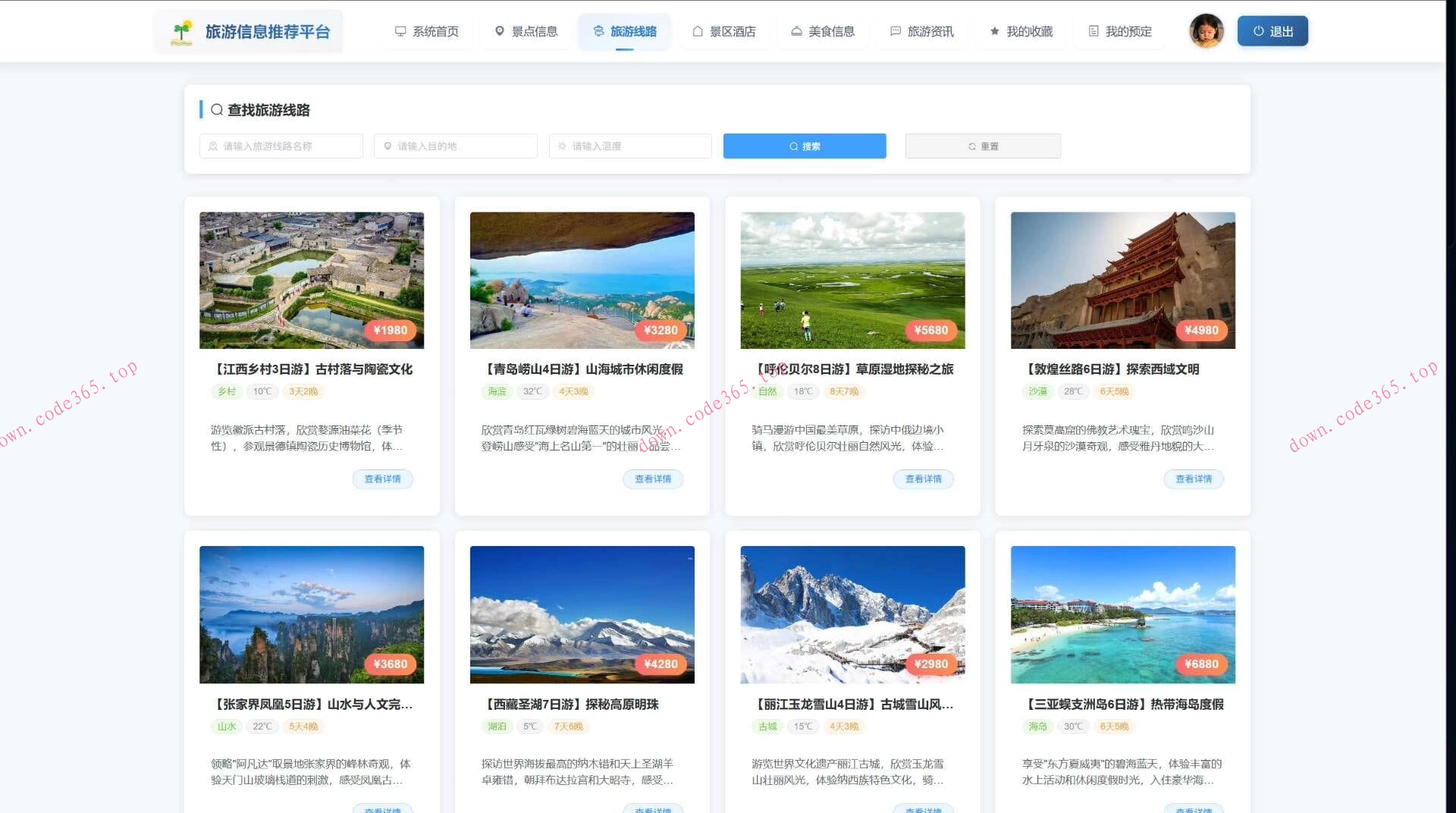This screenshot has height=813, width=1456.
Task: Switch to the 景点信息 tab
Action: 525,31
